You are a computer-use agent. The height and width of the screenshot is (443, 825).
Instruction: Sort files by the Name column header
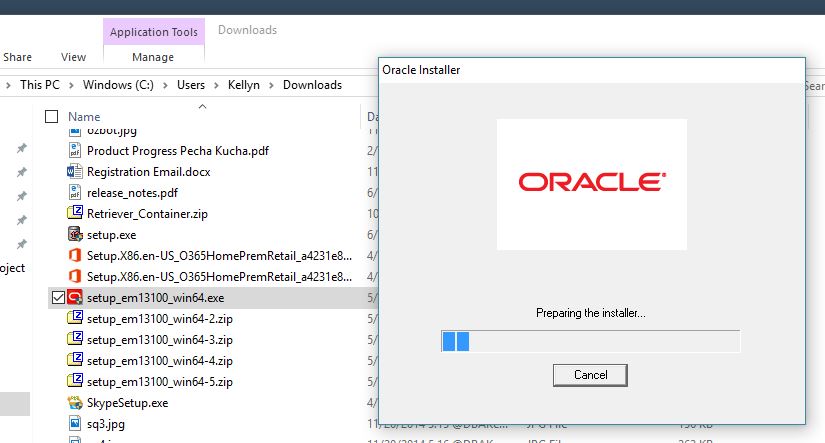click(x=84, y=117)
